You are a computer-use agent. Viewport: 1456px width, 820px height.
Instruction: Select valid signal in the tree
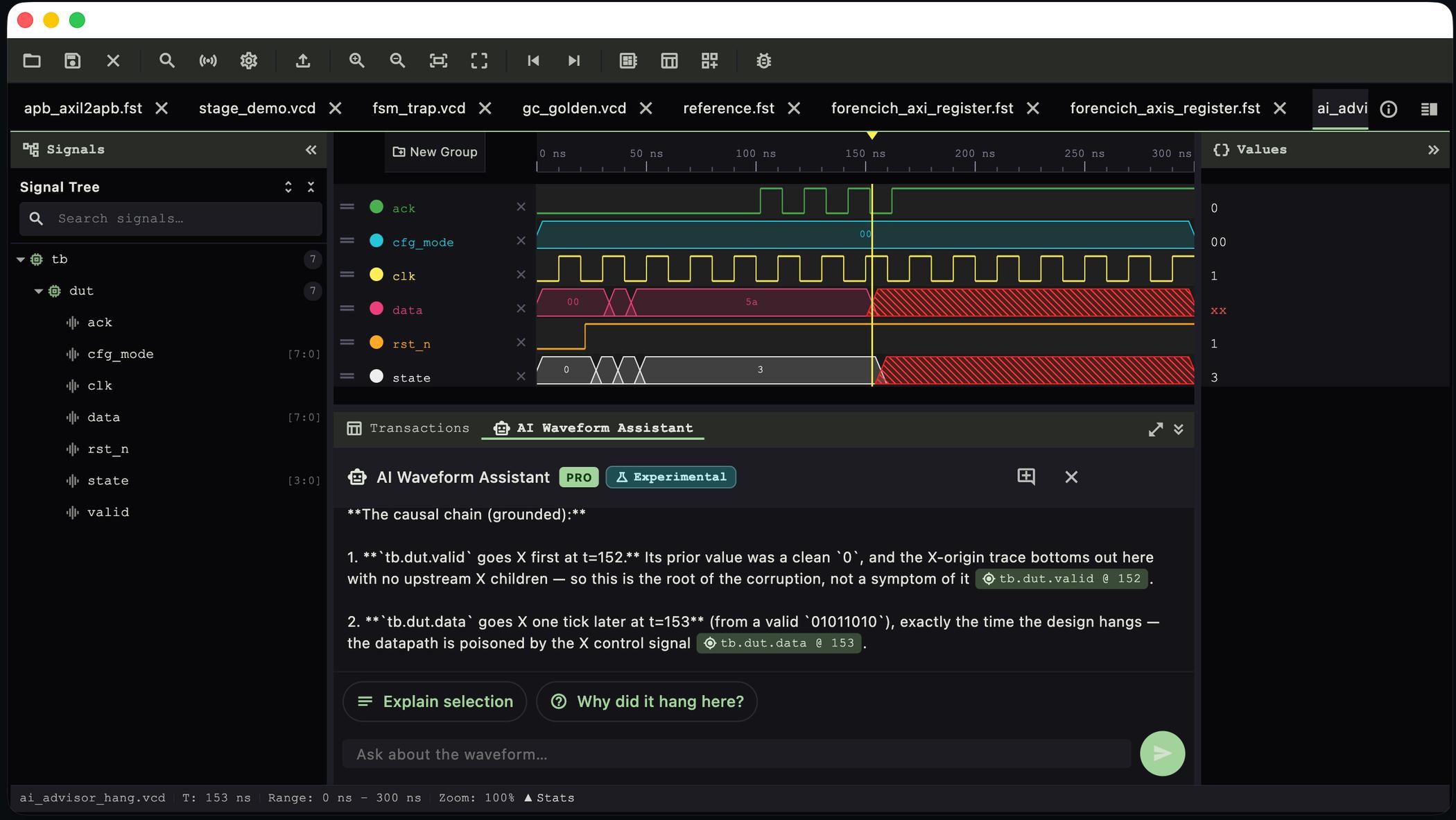pos(108,512)
